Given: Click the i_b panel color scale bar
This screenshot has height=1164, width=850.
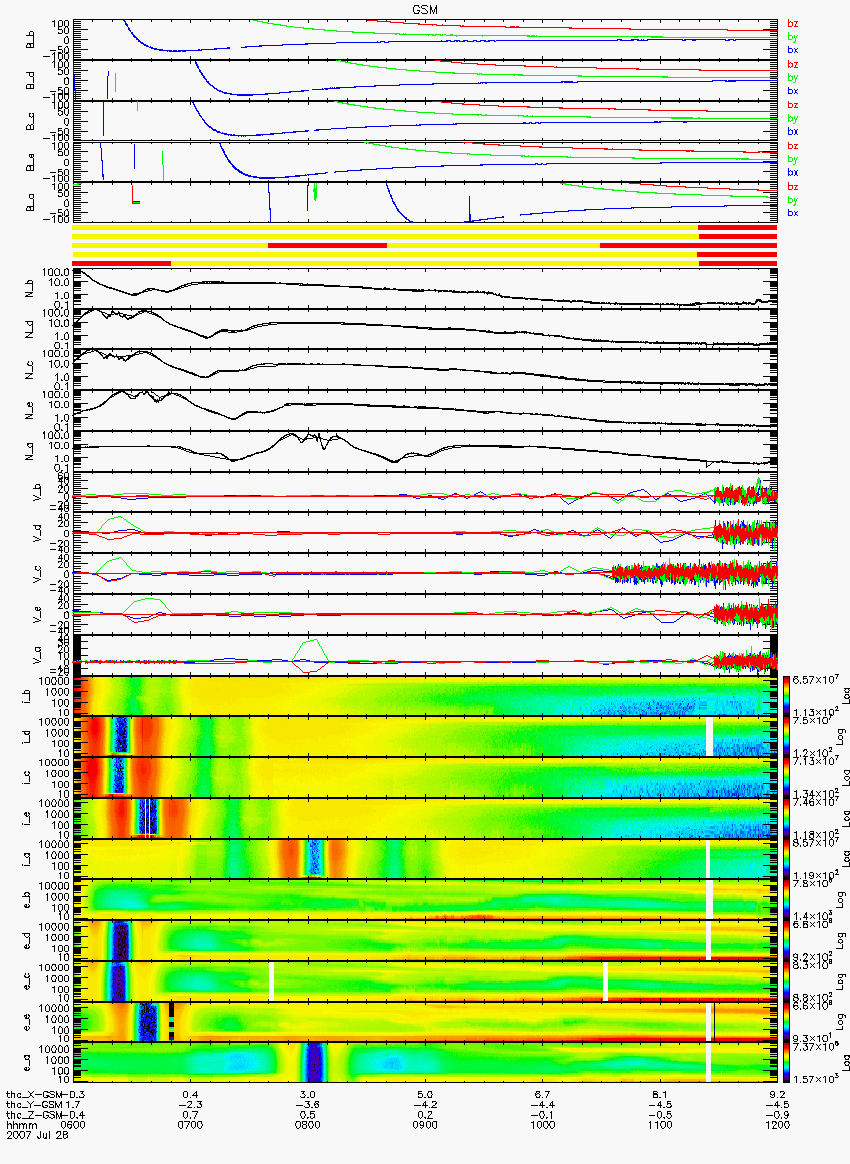Looking at the screenshot, I should click(x=786, y=696).
